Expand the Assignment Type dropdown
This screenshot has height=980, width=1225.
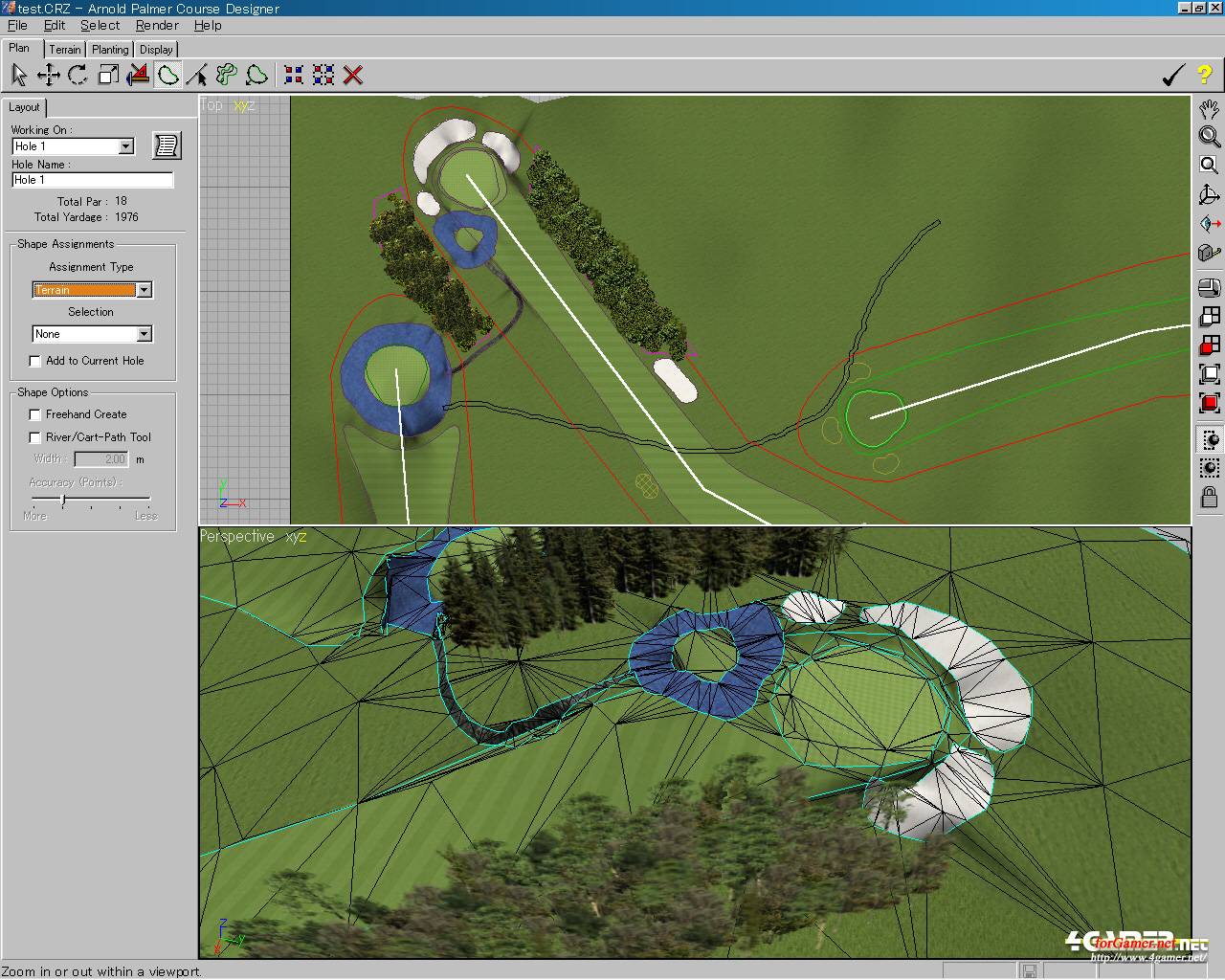coord(144,290)
